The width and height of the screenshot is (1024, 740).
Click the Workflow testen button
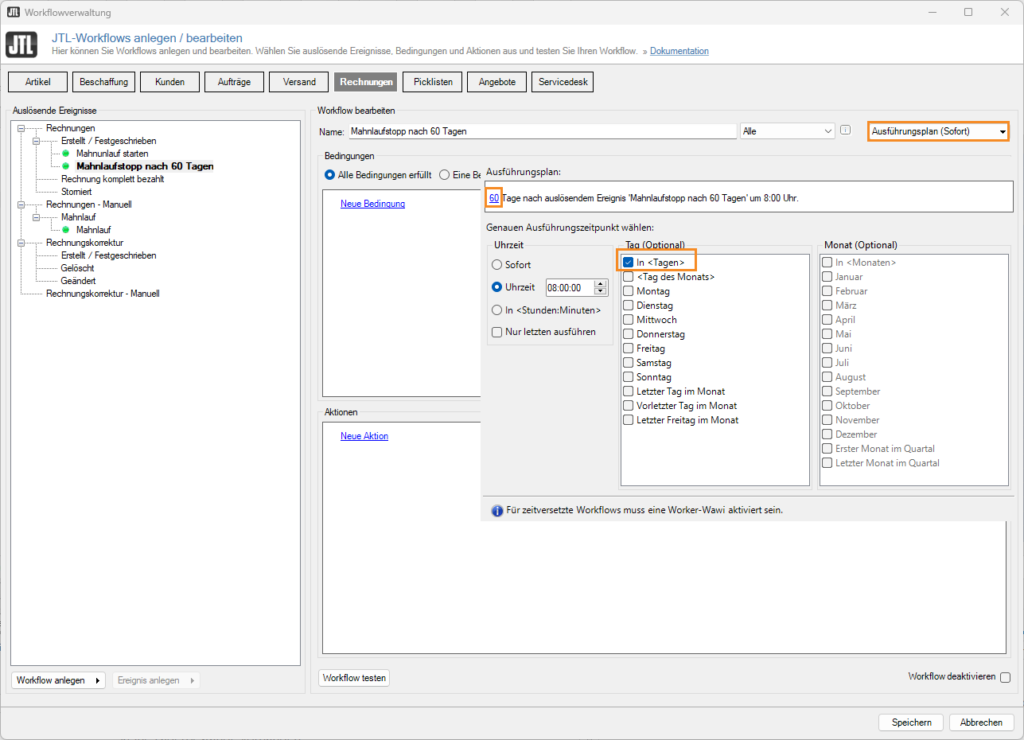click(x=353, y=677)
